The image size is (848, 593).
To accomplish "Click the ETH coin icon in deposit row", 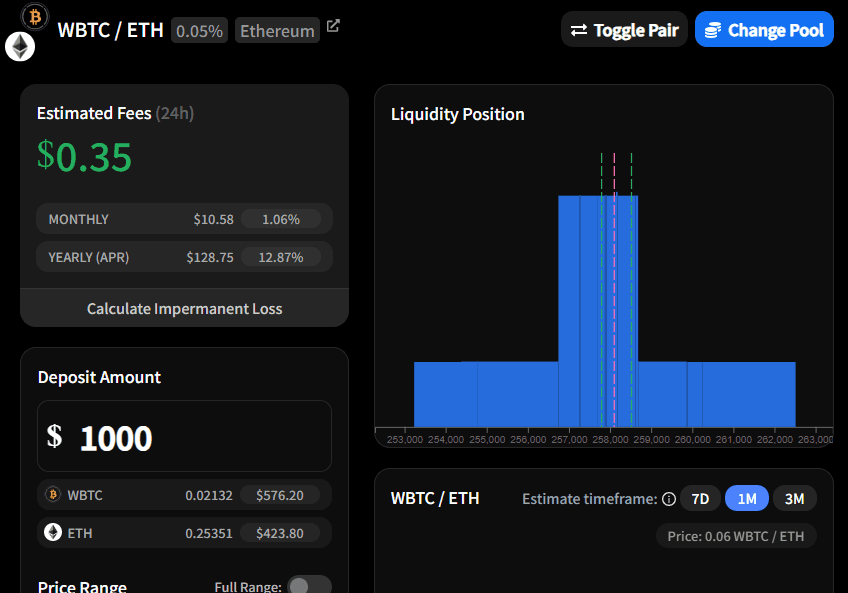I will click(x=53, y=532).
